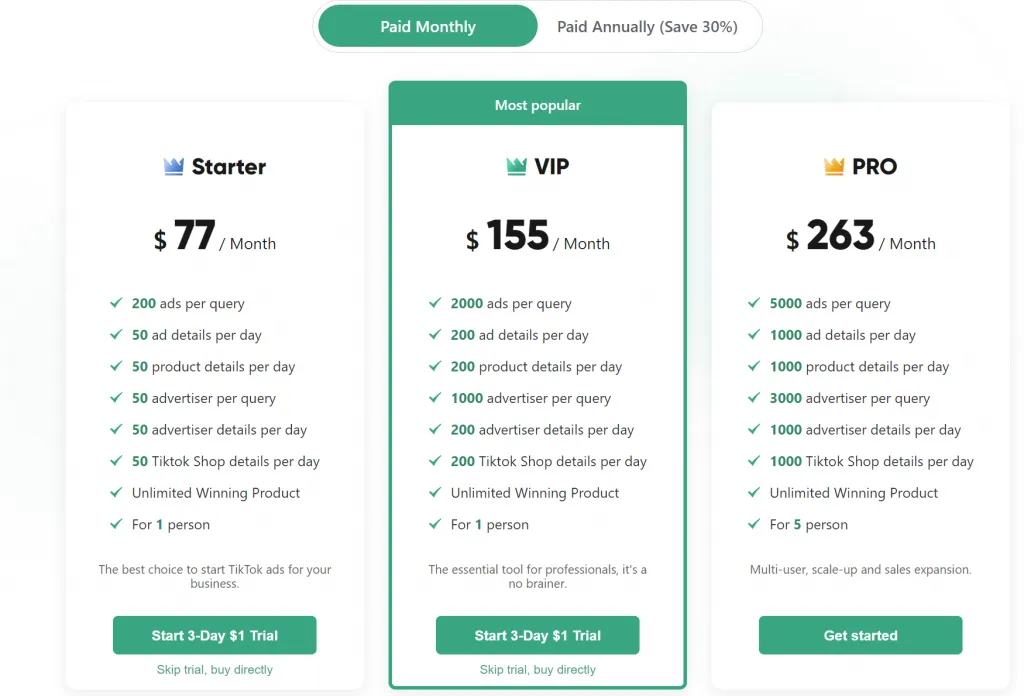Select the Most popular plan header
Screen dimensions: 1024x696
(x=537, y=104)
